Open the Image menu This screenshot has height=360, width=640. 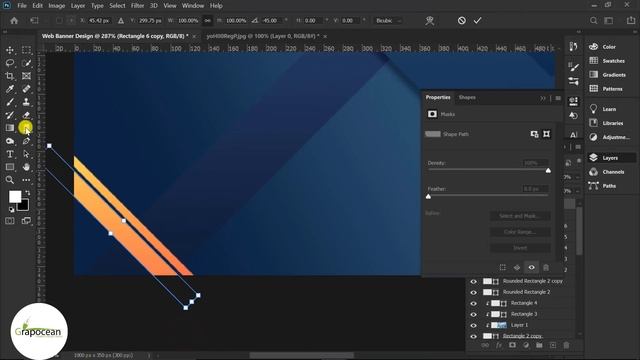56,6
